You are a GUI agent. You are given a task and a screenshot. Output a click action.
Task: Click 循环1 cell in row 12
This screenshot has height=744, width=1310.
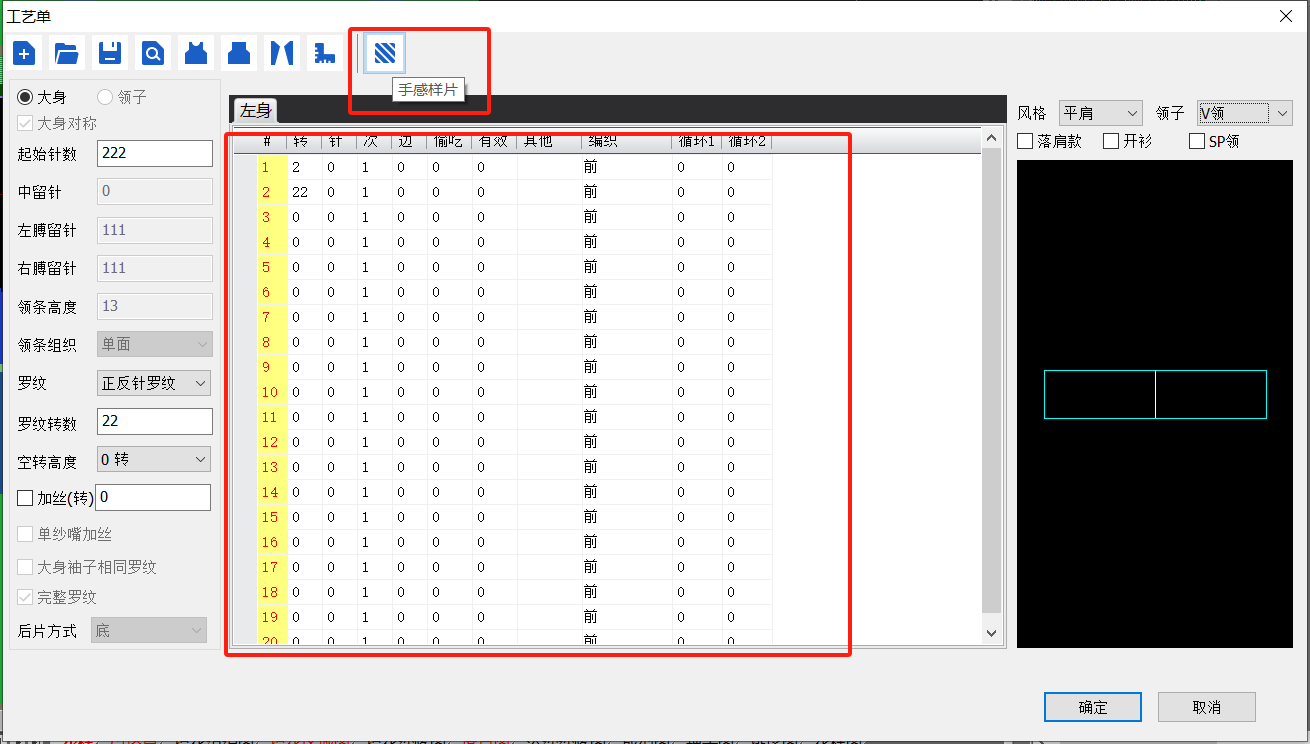click(696, 442)
